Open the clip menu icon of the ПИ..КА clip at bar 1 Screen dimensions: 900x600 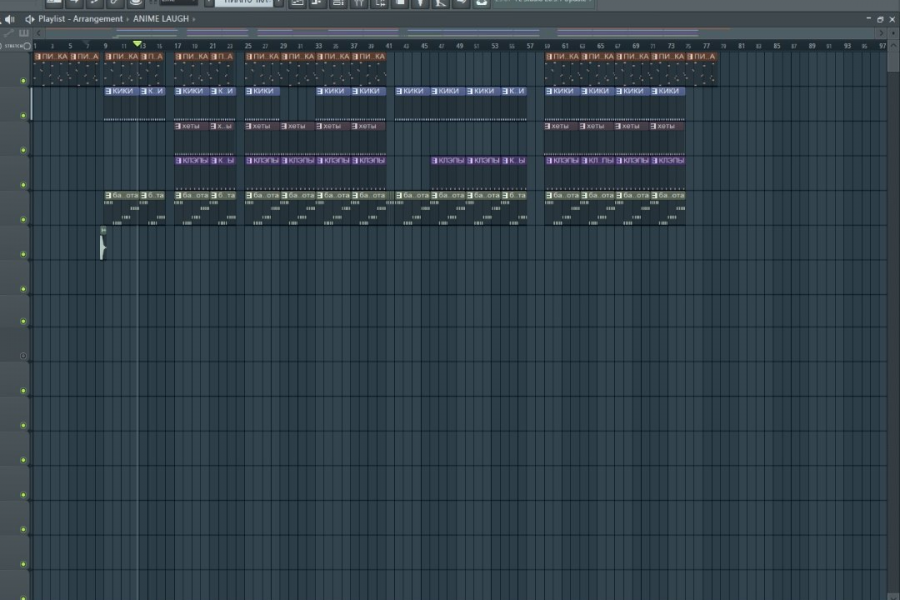click(38, 56)
